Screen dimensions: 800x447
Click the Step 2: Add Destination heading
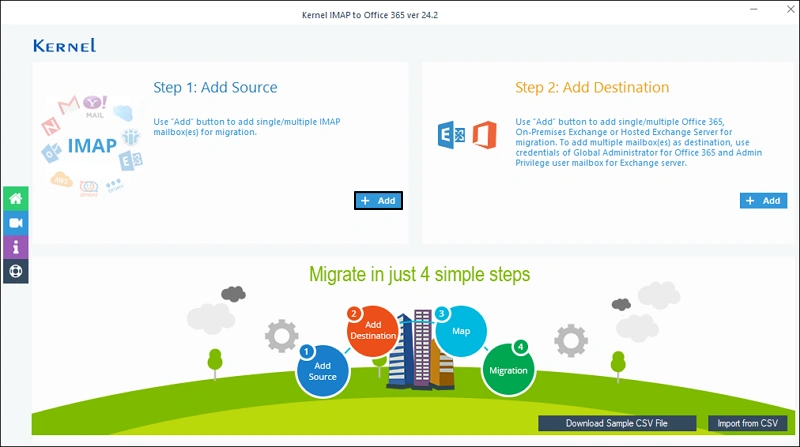tap(592, 87)
